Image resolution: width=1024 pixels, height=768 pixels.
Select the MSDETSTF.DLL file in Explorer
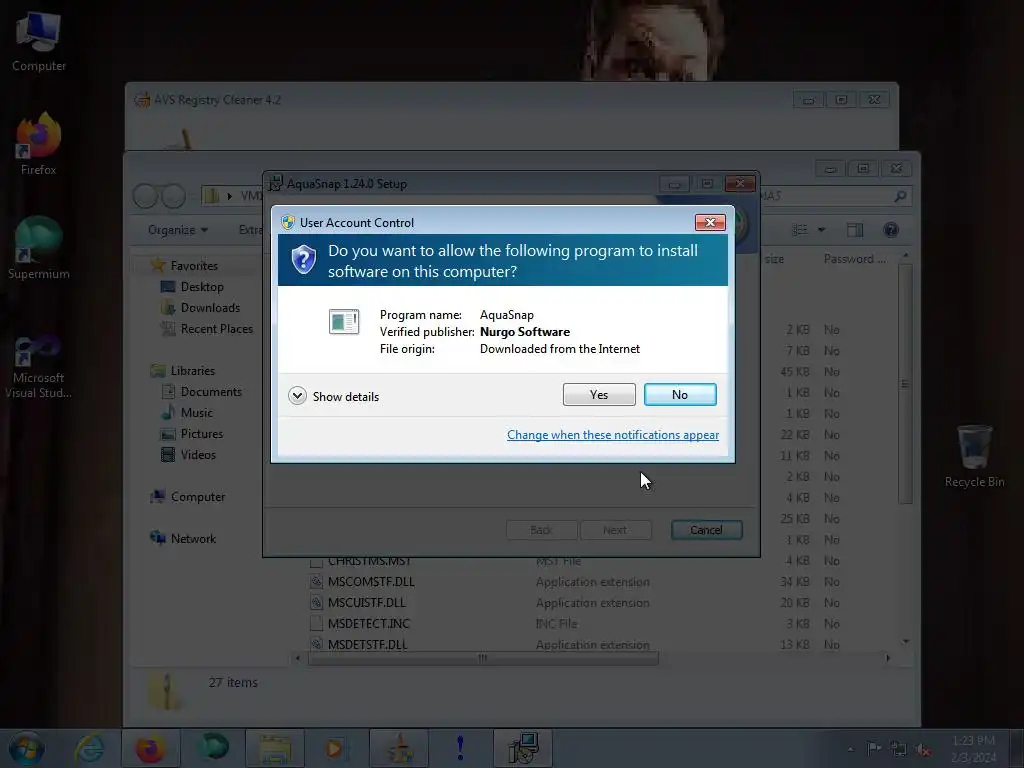[368, 645]
